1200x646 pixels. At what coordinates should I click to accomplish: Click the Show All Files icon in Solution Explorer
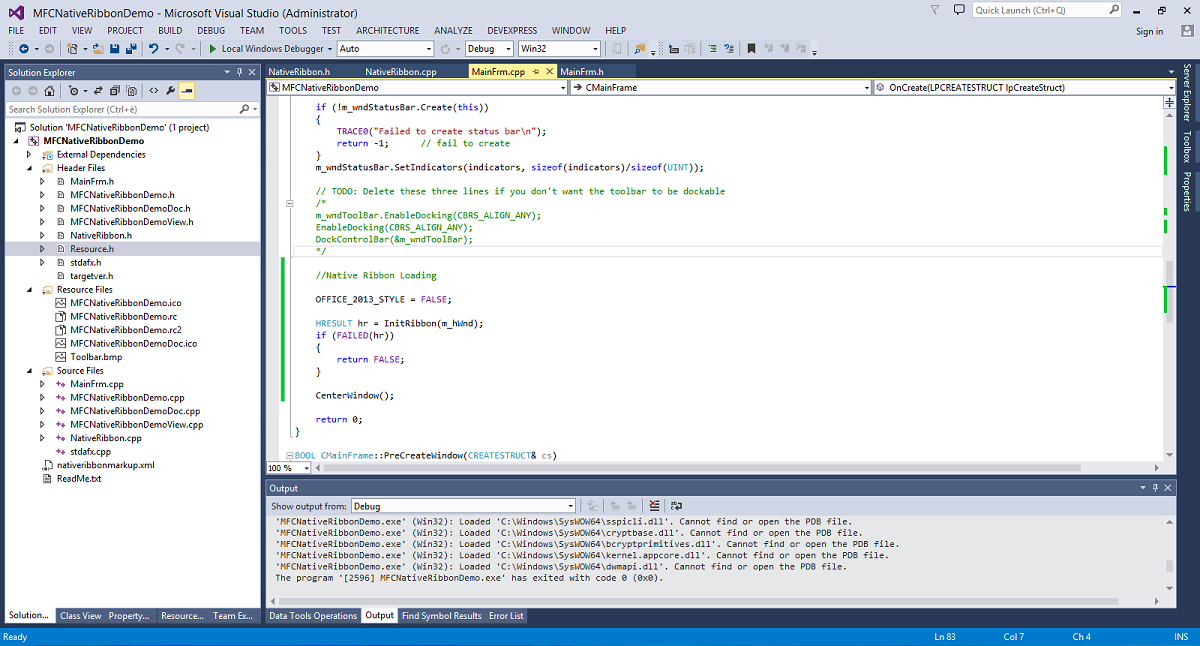click(x=132, y=90)
